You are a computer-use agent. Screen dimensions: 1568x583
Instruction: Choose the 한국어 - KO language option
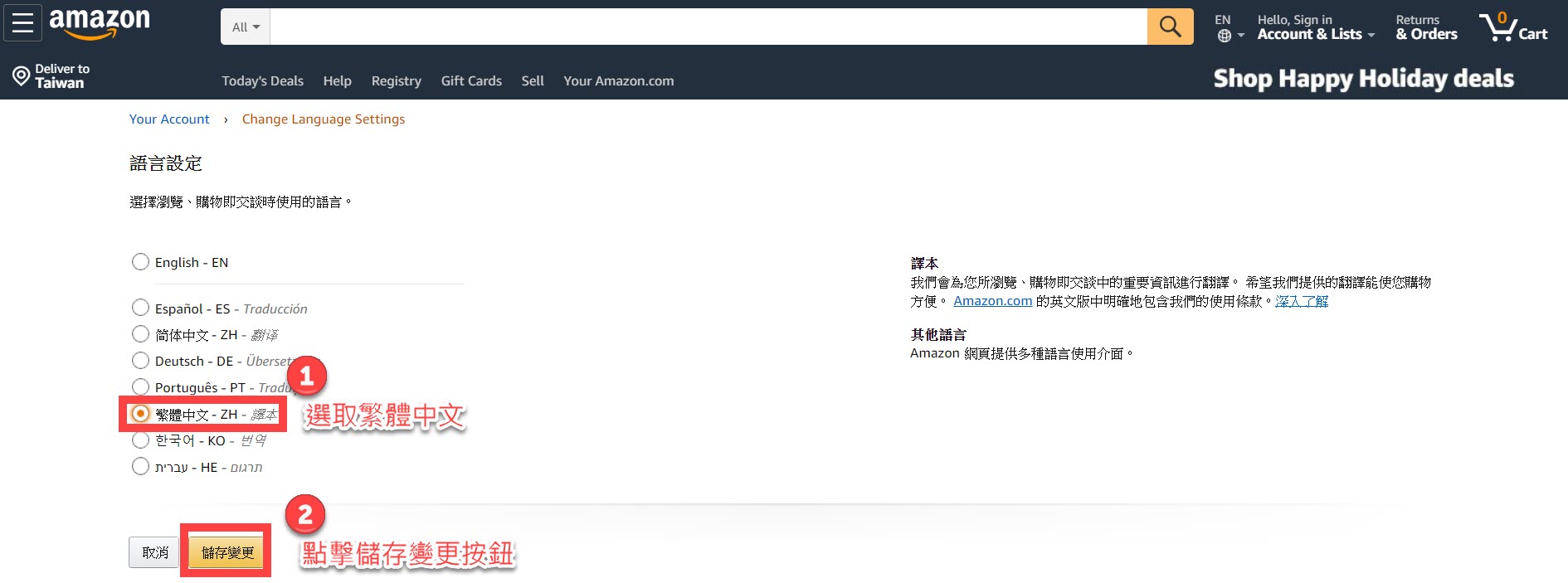(x=140, y=440)
